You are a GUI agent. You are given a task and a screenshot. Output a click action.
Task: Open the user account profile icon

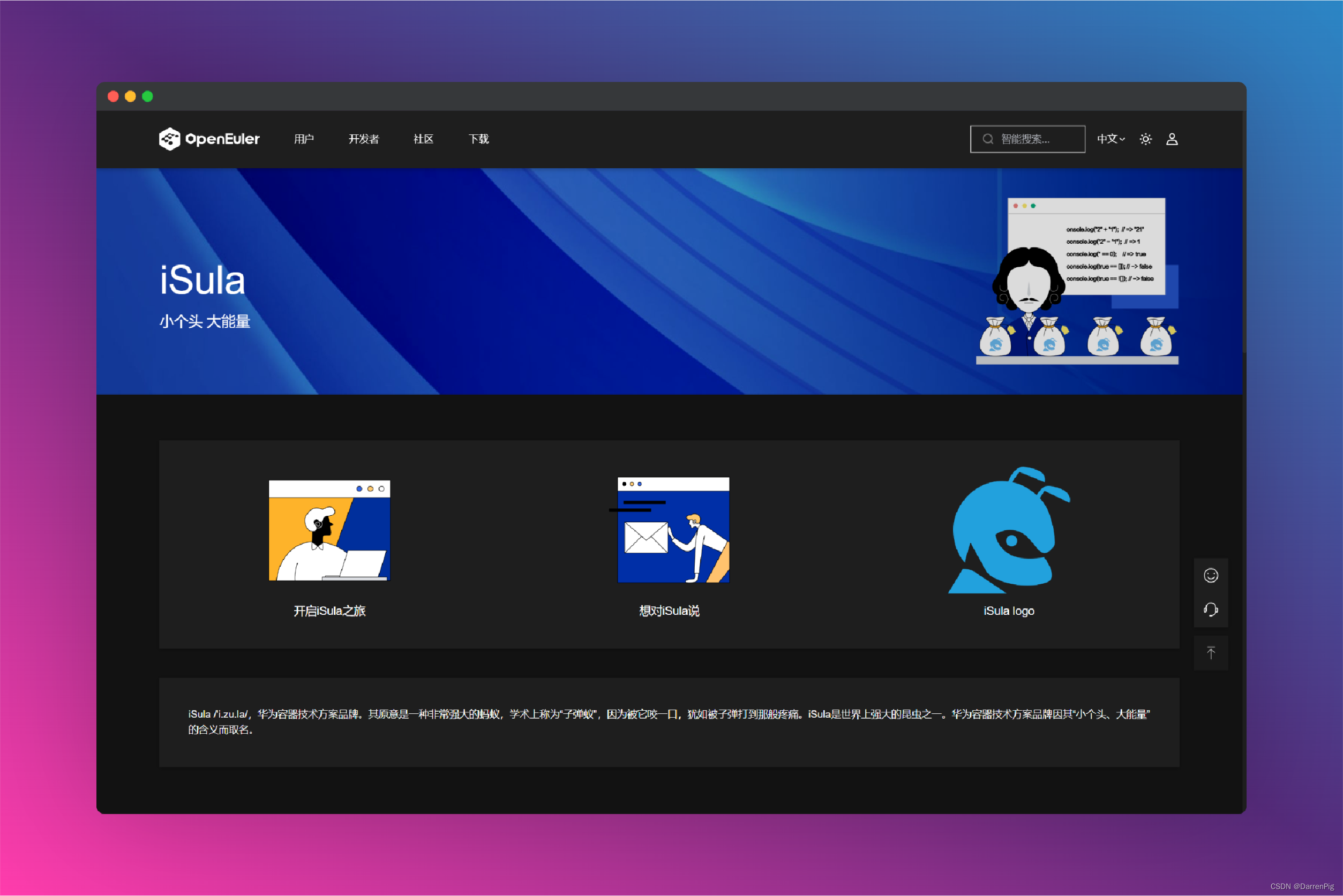coord(1172,139)
